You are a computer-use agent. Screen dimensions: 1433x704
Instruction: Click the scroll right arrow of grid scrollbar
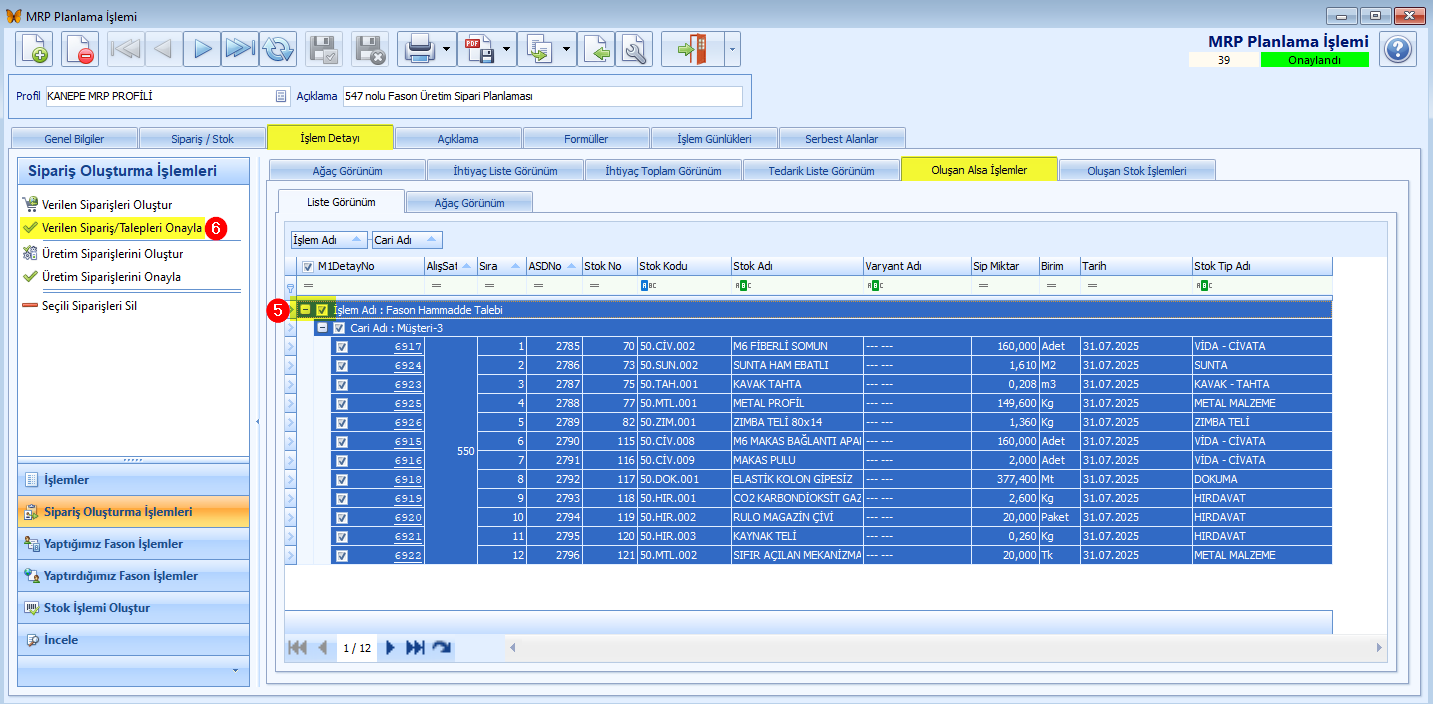1381,648
